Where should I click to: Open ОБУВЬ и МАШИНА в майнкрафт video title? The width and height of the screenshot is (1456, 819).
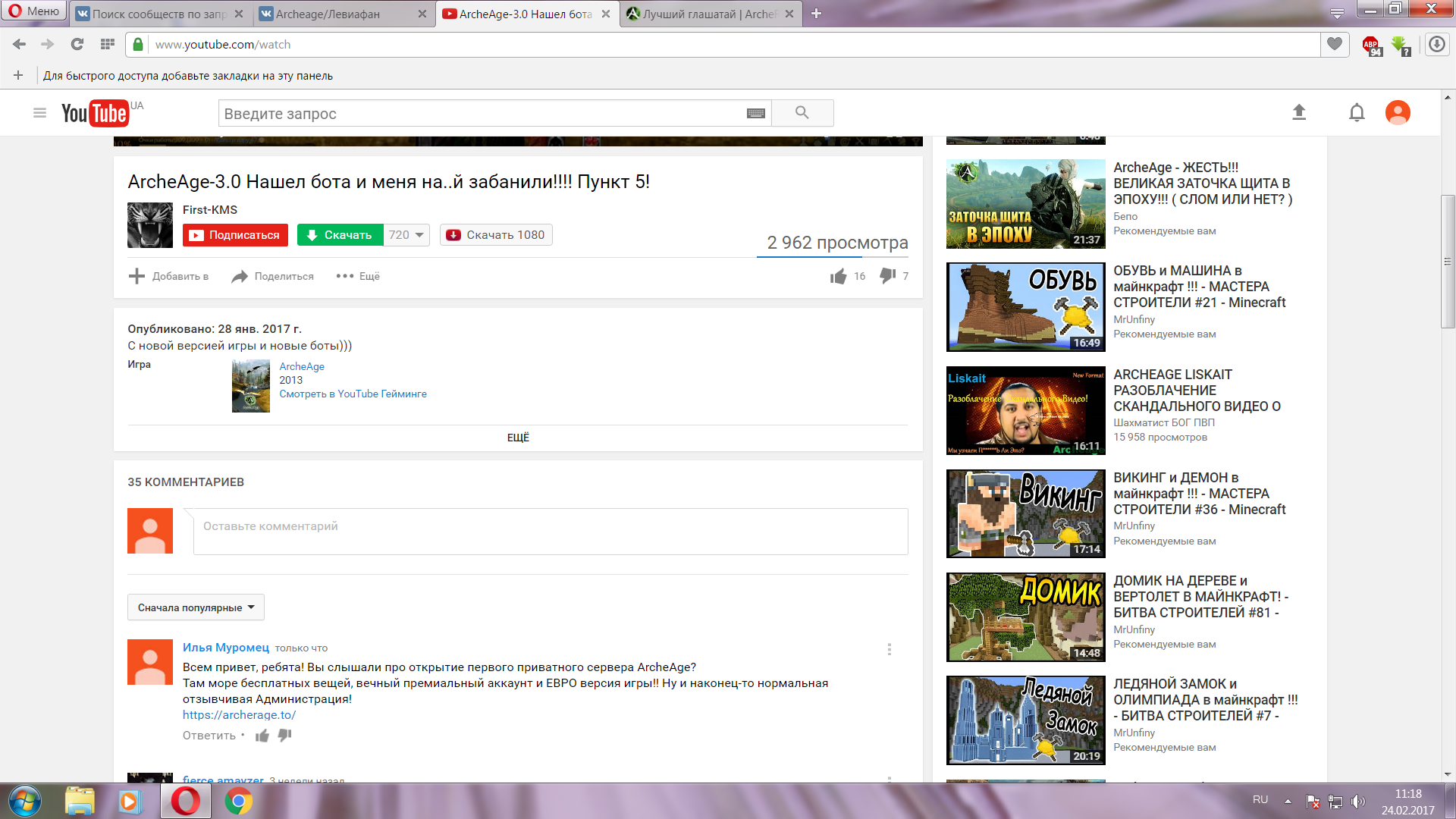pyautogui.click(x=1200, y=286)
